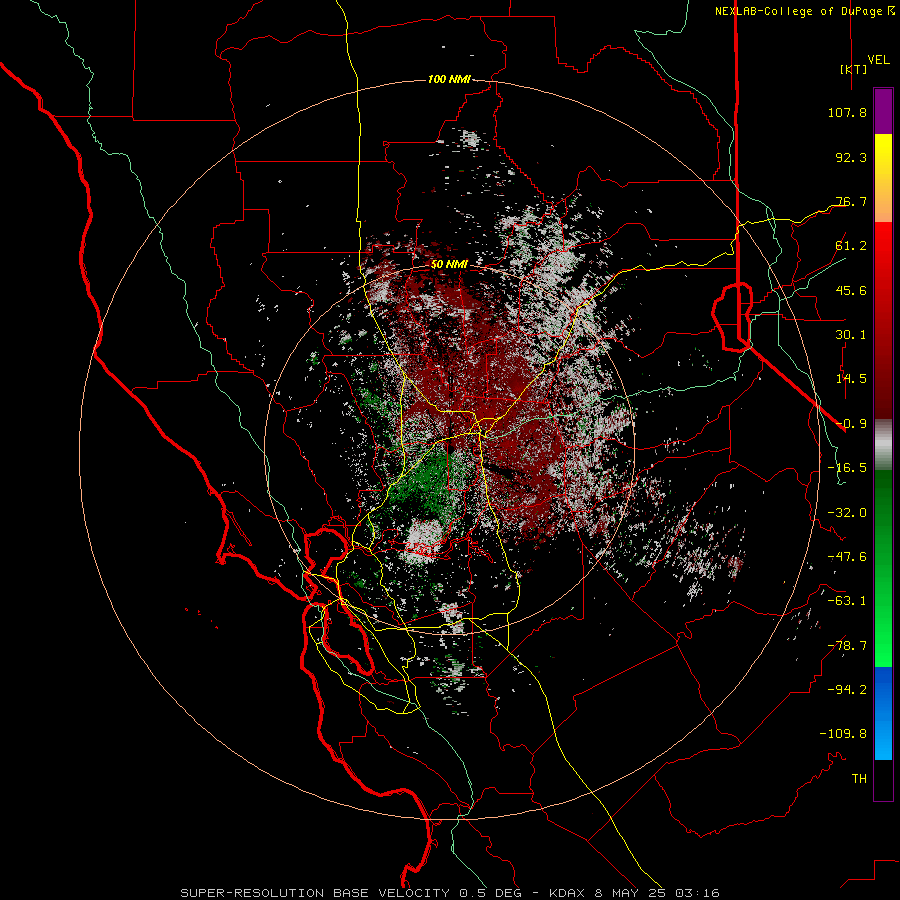Click the blue segment of the velocity color bar
The height and width of the screenshot is (900, 900).
click(x=883, y=713)
